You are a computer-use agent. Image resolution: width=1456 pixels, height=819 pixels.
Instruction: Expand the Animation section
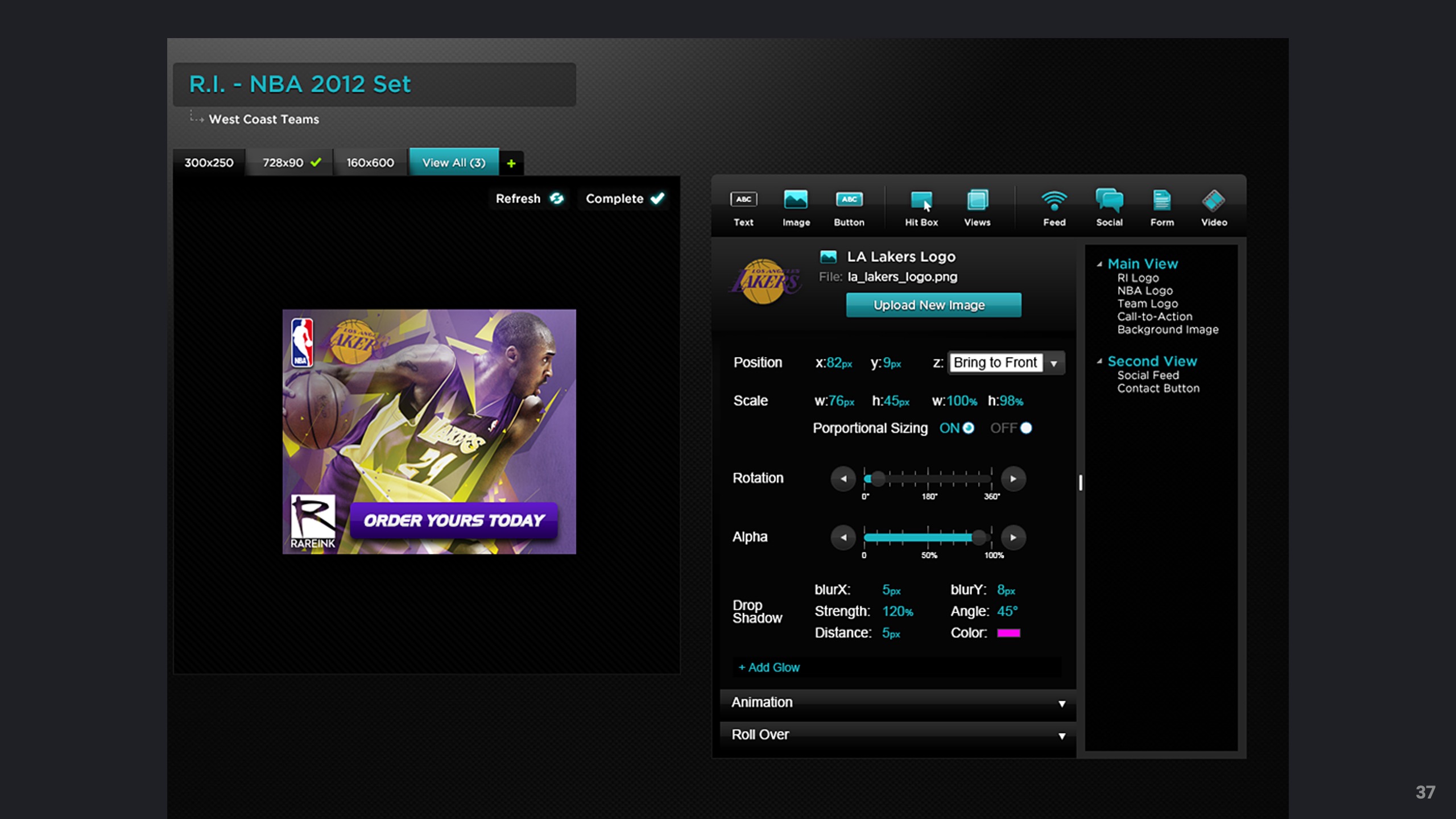(1061, 704)
